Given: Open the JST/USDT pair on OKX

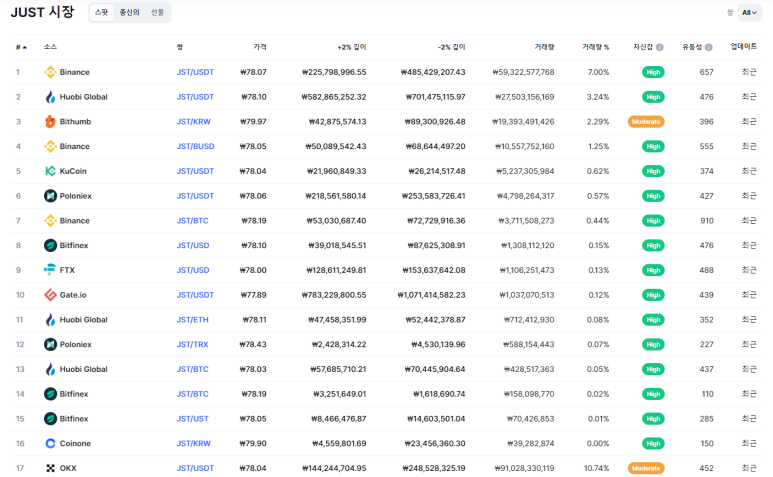Looking at the screenshot, I should click(x=195, y=468).
